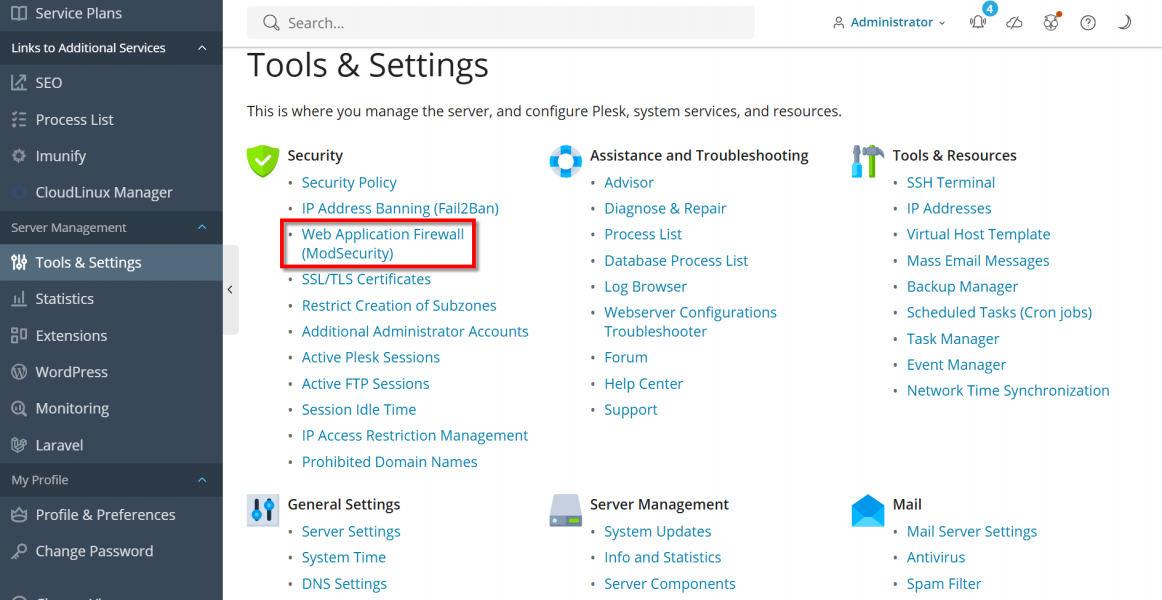Collapse the Server Management sidebar section

[x=202, y=227]
